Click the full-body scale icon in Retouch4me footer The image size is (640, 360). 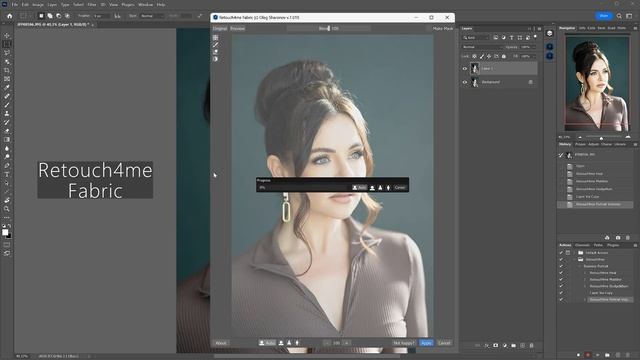[297, 343]
